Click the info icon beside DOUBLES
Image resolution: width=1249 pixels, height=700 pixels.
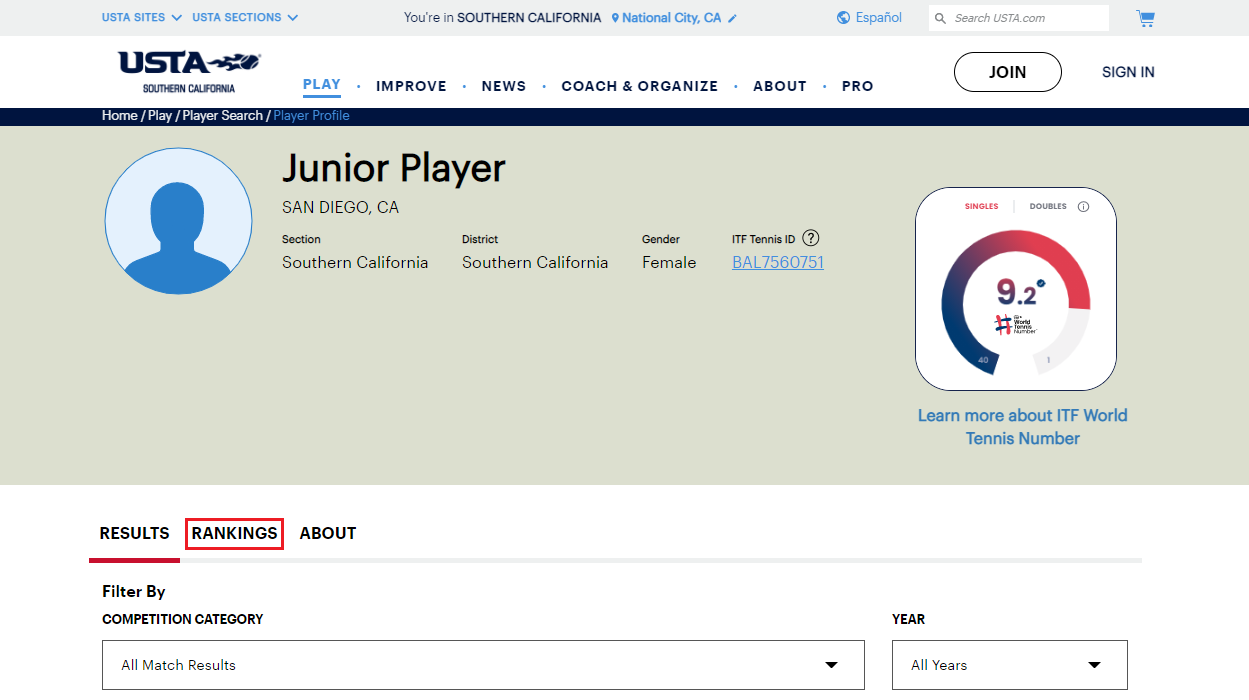click(x=1086, y=206)
